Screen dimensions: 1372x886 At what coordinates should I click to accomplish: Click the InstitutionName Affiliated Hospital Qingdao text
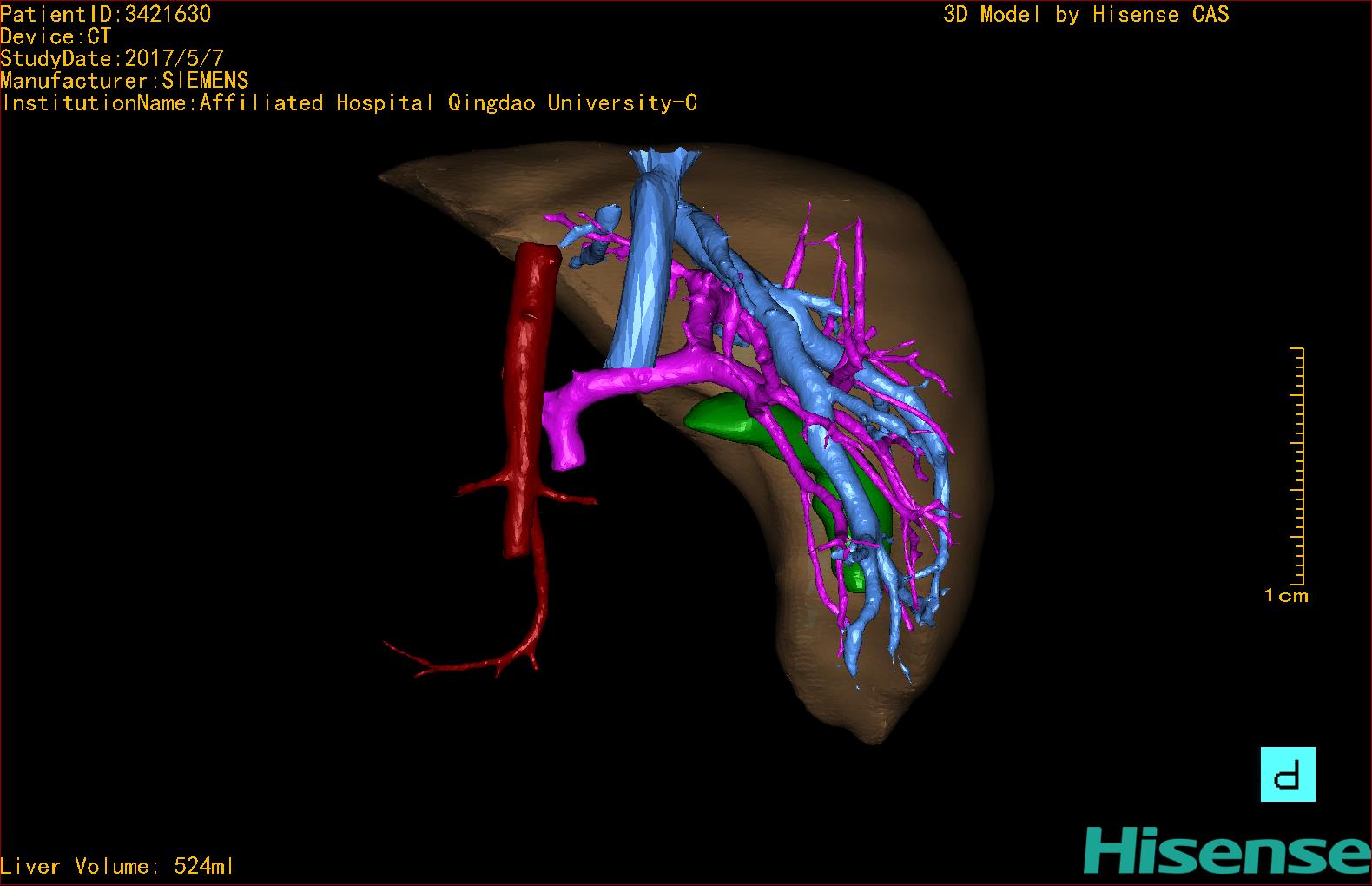pyautogui.click(x=349, y=103)
